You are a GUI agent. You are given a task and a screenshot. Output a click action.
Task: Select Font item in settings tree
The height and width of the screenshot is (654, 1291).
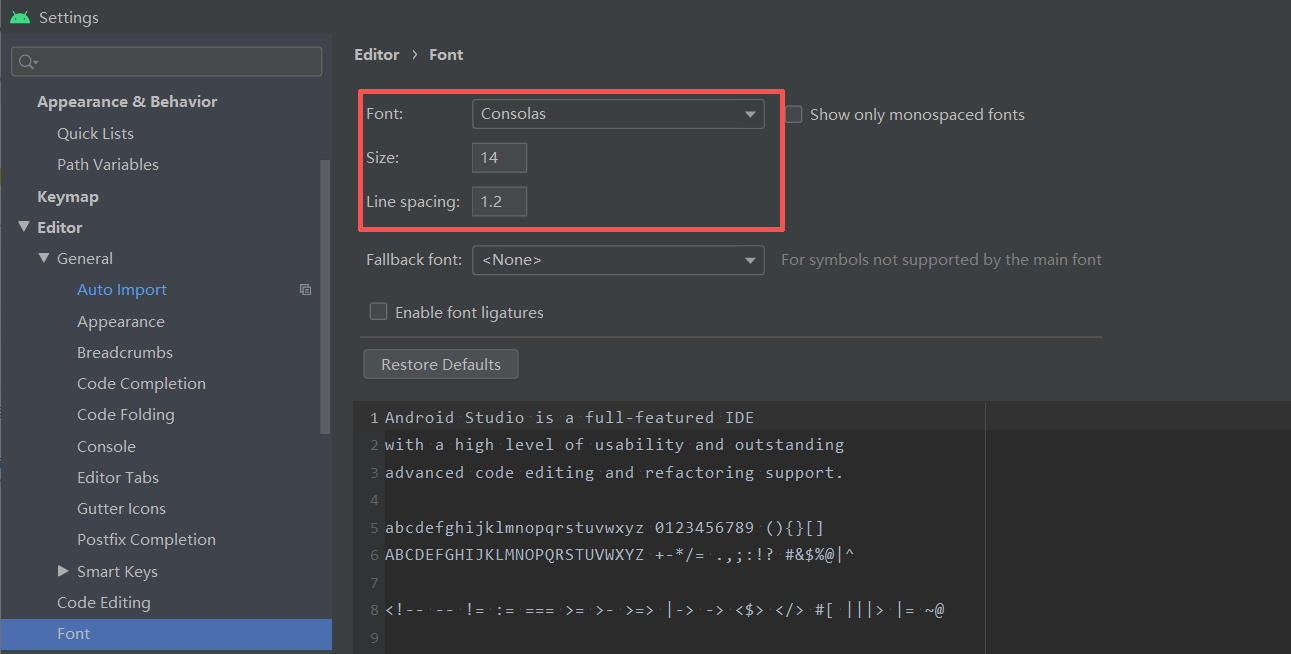[166, 634]
